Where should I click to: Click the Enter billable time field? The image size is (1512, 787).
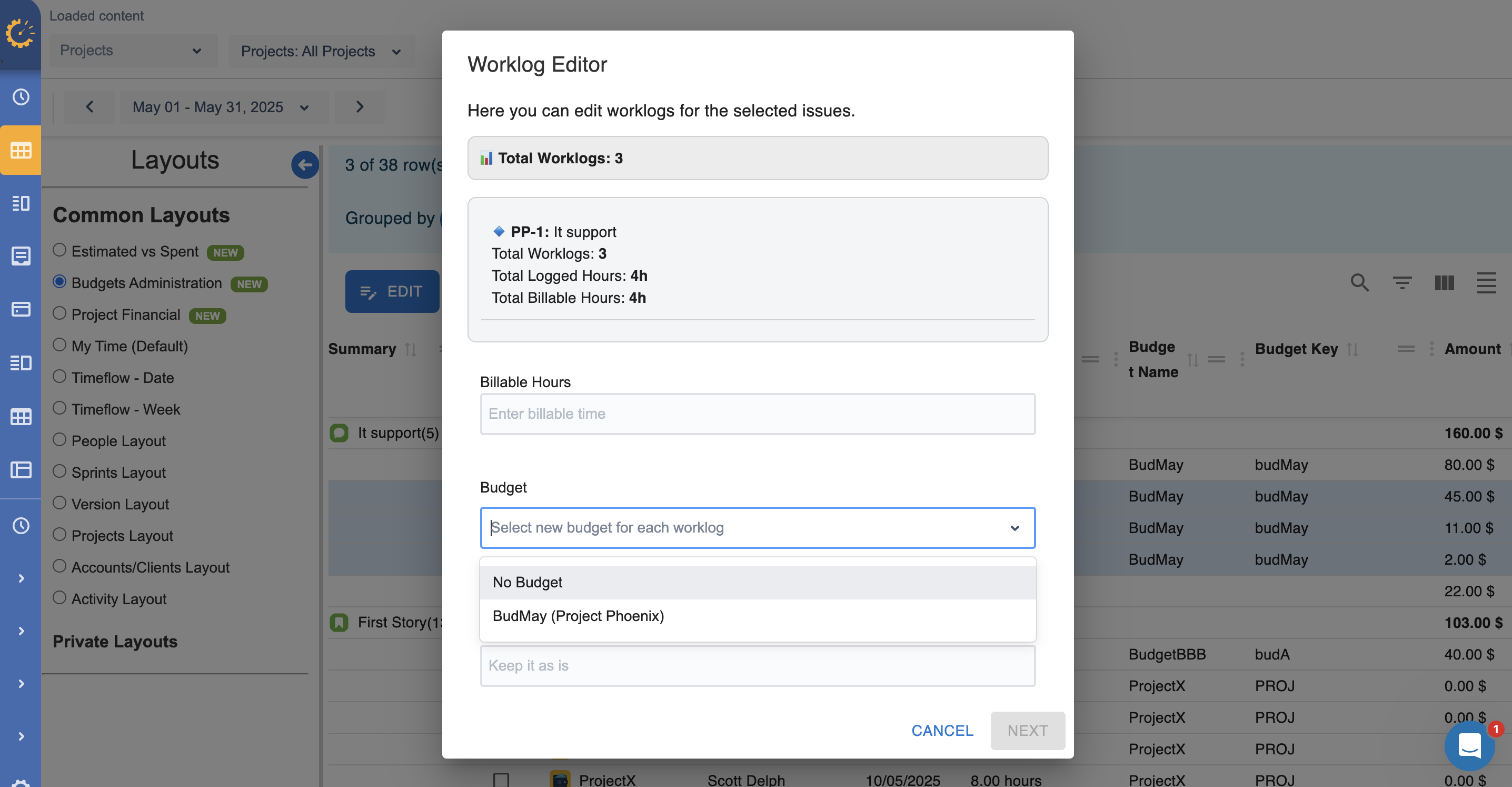[x=757, y=414]
